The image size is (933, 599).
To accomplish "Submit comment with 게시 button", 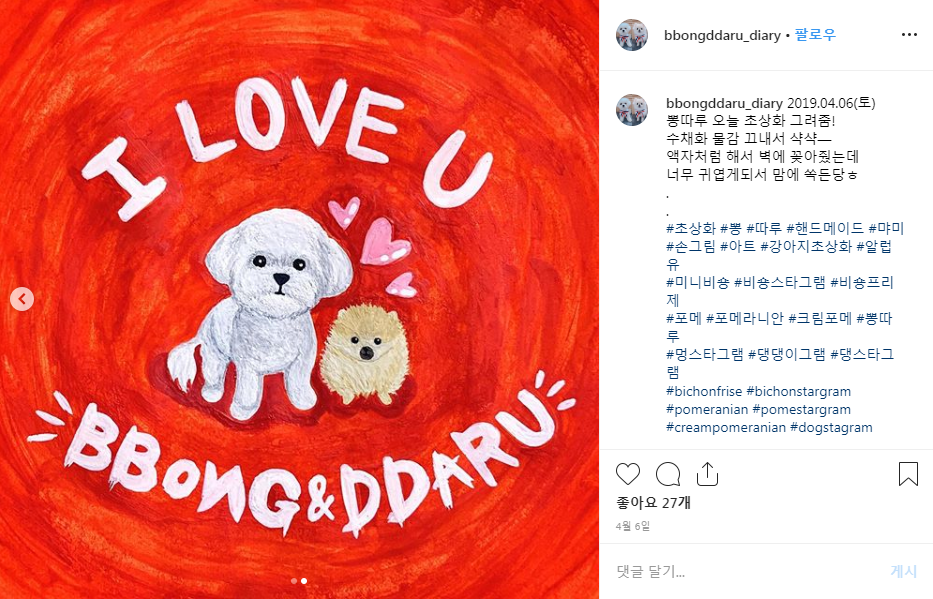I will (x=903, y=572).
